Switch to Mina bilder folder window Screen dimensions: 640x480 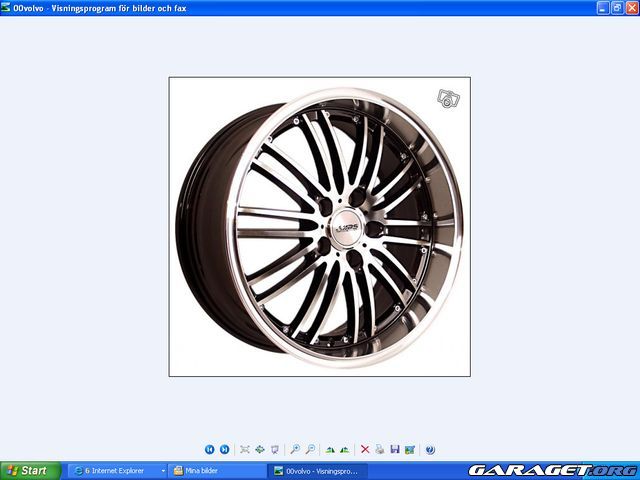(217, 471)
